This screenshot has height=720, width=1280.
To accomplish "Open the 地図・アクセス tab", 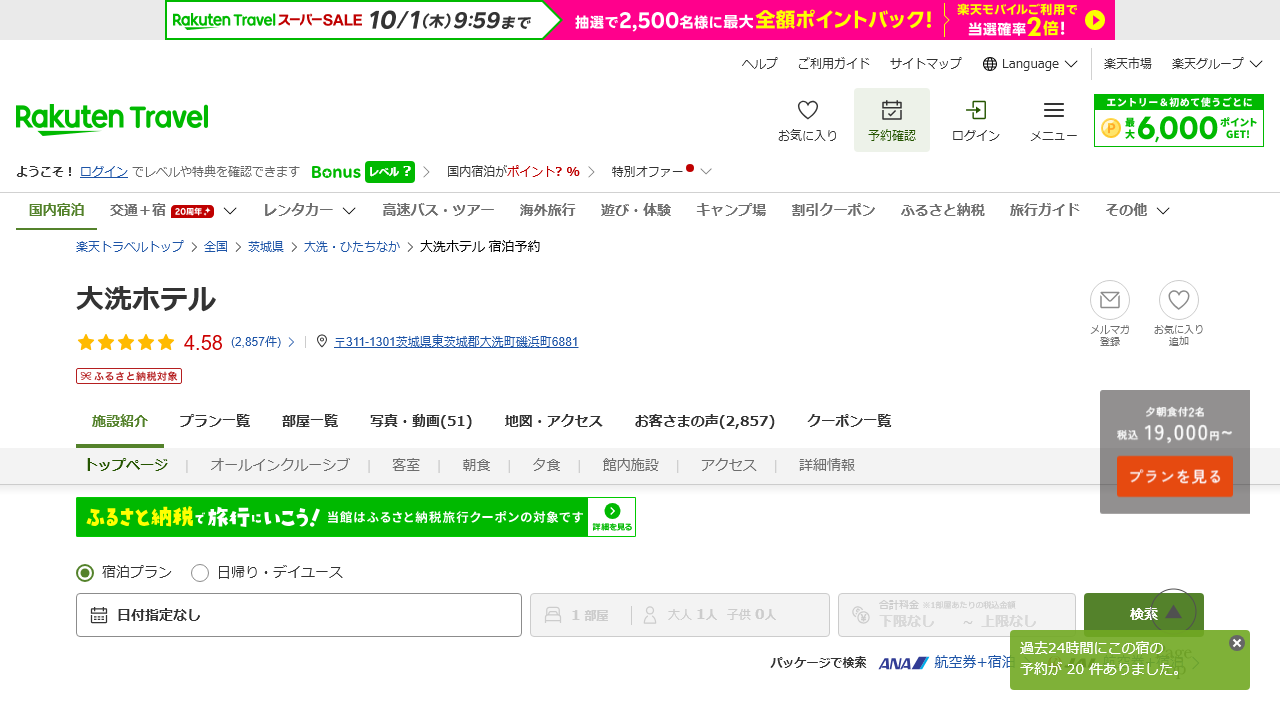I will [x=554, y=421].
